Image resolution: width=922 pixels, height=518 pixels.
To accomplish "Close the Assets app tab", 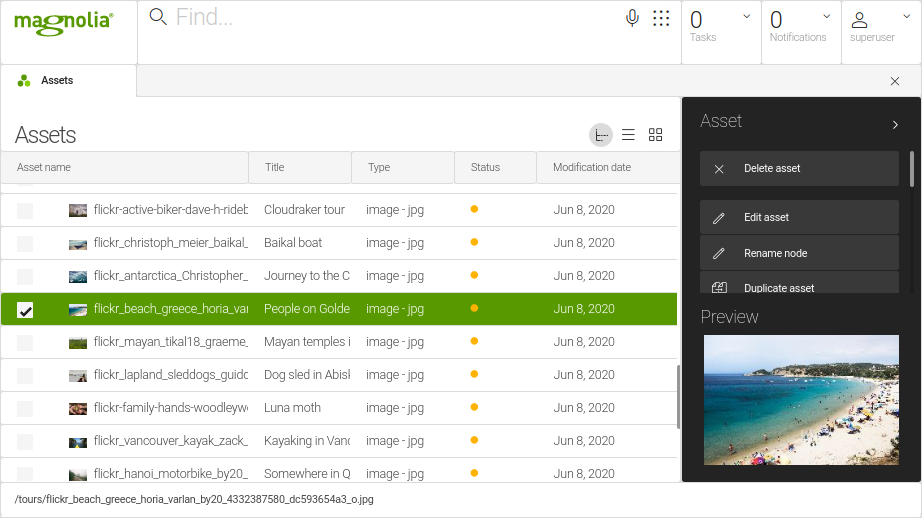I will [x=895, y=81].
